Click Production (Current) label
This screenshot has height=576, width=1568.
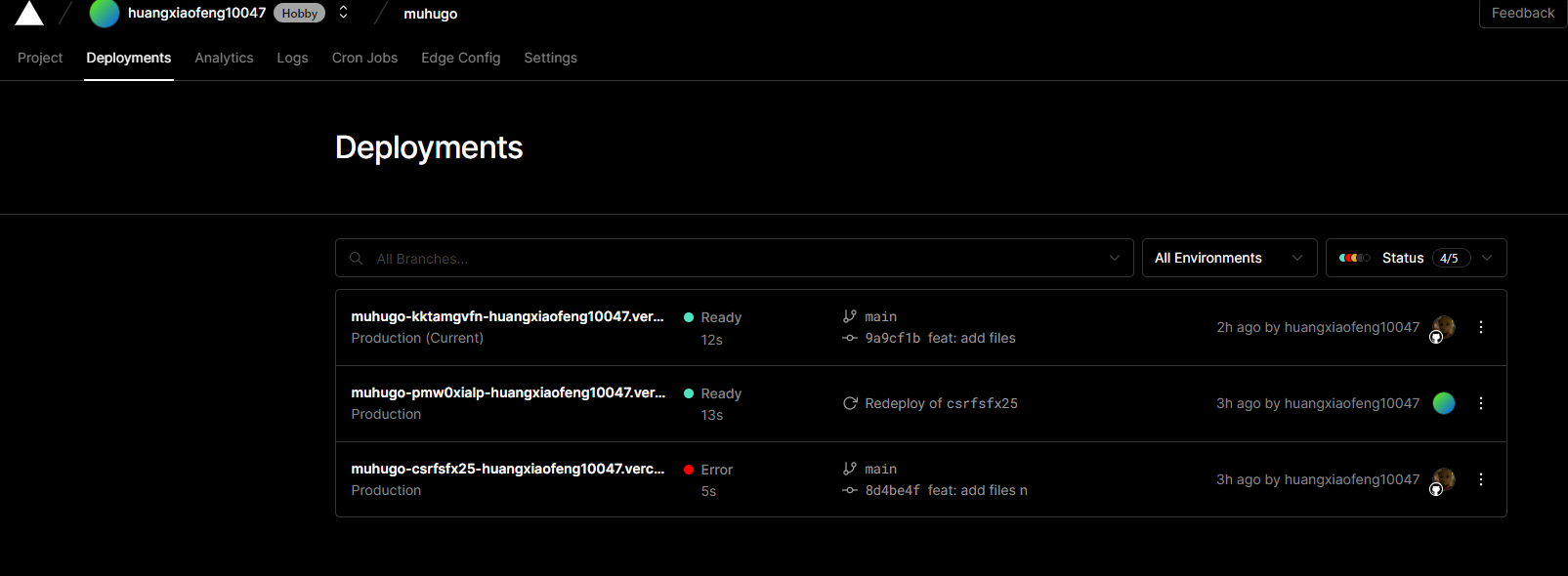[417, 338]
